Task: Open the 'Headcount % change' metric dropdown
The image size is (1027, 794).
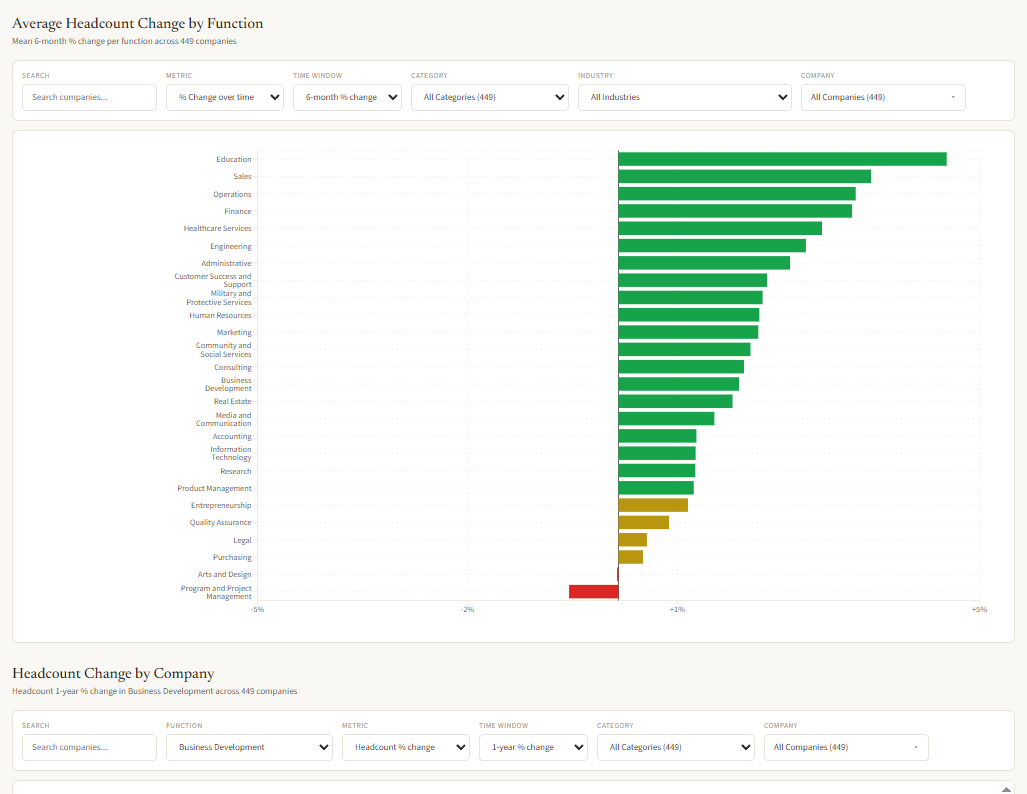Action: coord(405,747)
